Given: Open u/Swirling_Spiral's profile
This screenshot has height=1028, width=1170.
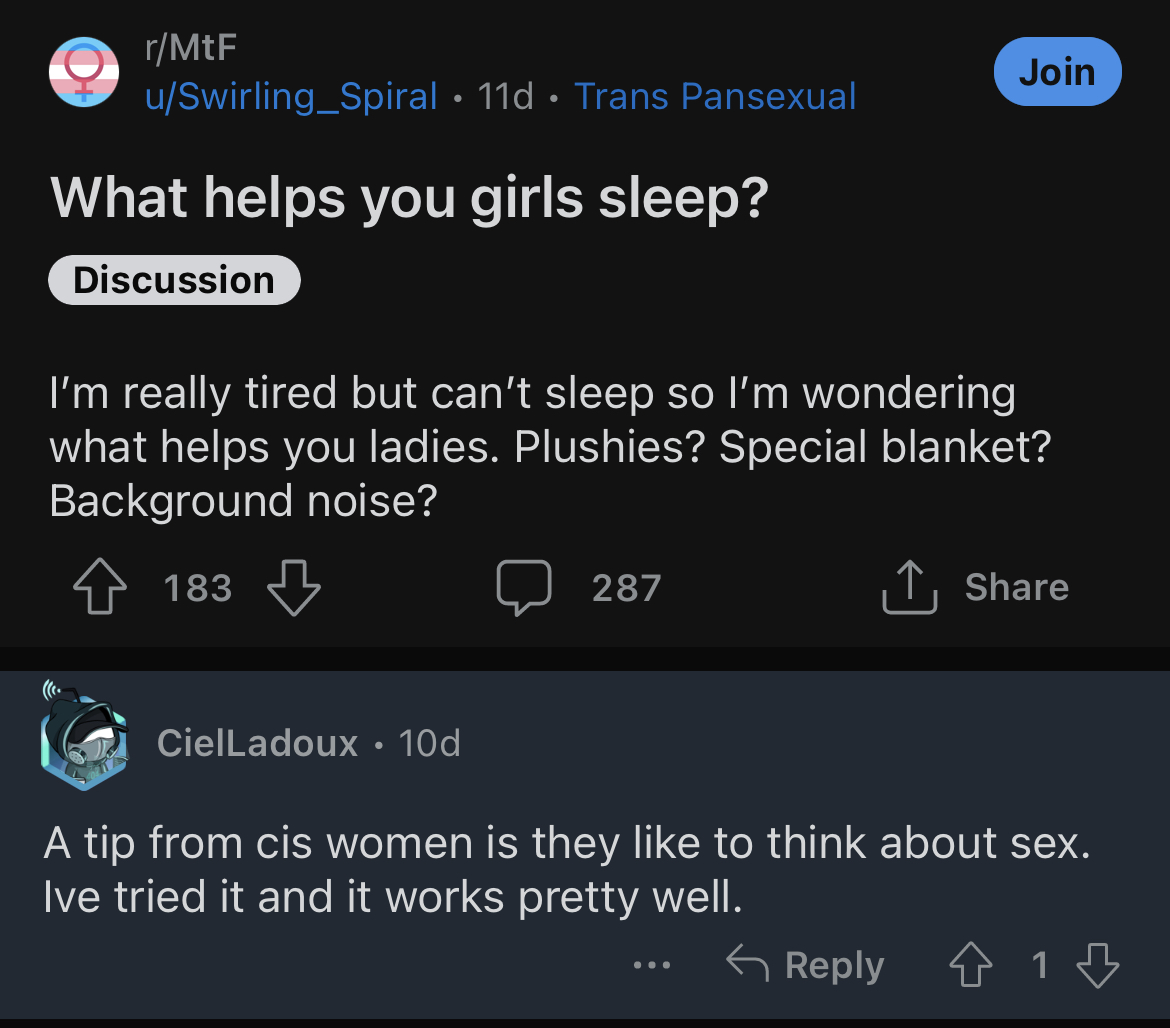Looking at the screenshot, I should click(291, 96).
